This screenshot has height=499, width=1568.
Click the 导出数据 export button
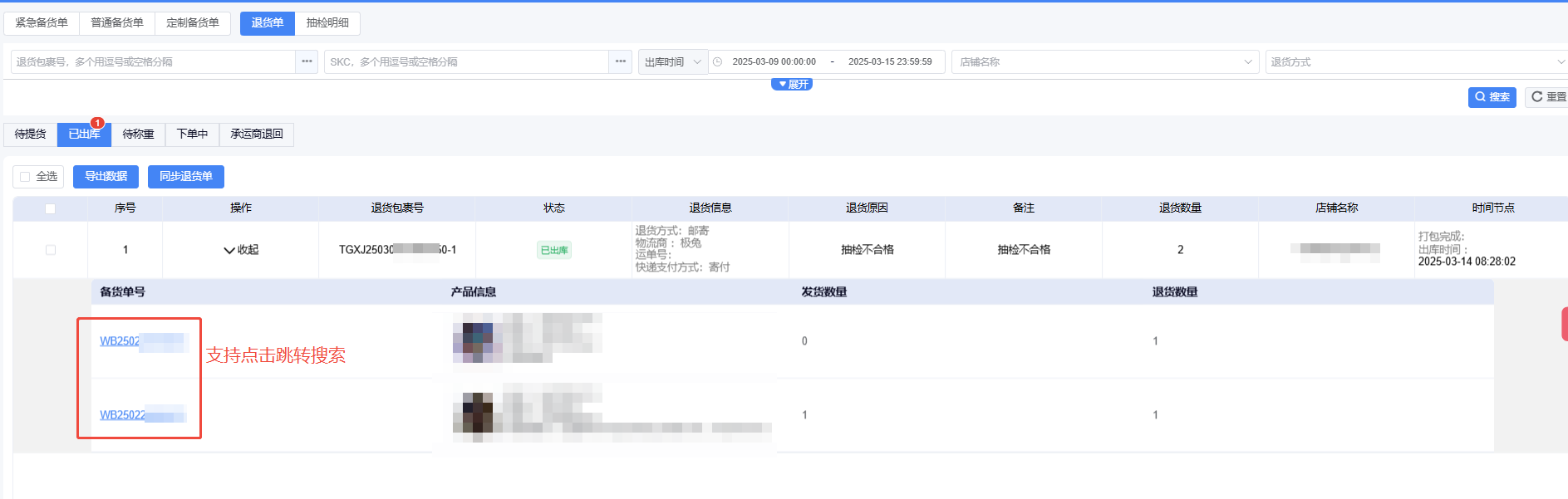click(106, 176)
